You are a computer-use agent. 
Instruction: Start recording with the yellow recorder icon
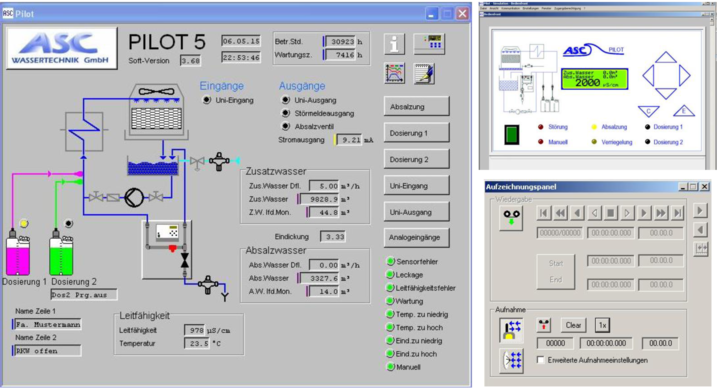(511, 331)
